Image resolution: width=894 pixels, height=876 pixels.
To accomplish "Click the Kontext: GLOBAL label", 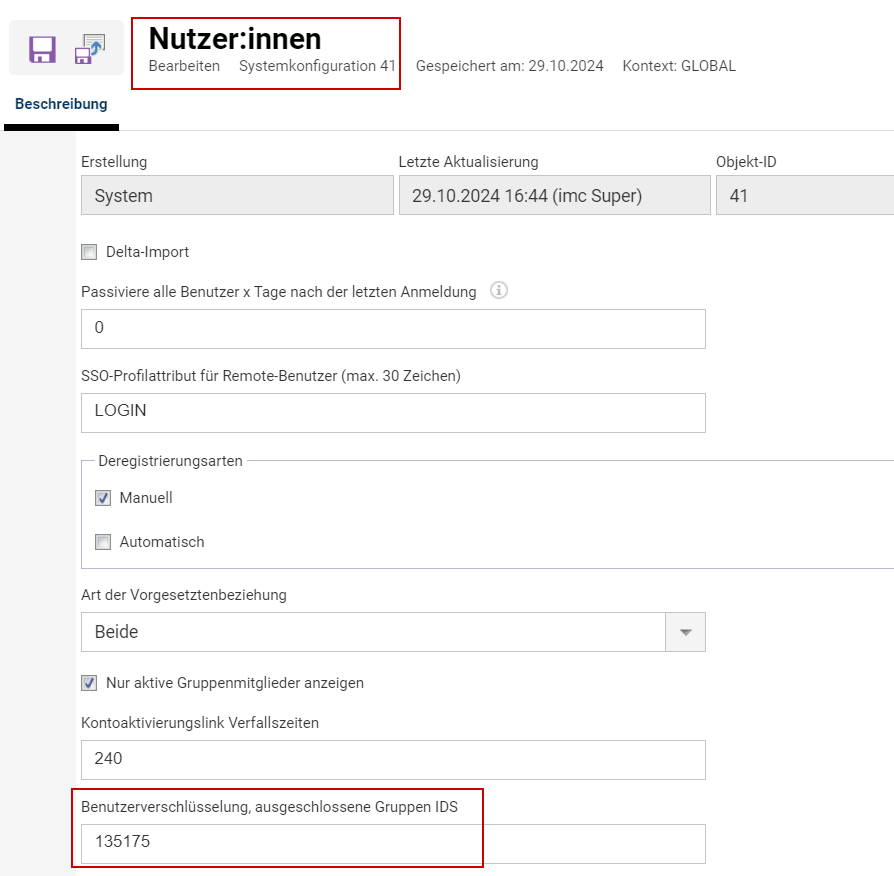I will 678,66.
